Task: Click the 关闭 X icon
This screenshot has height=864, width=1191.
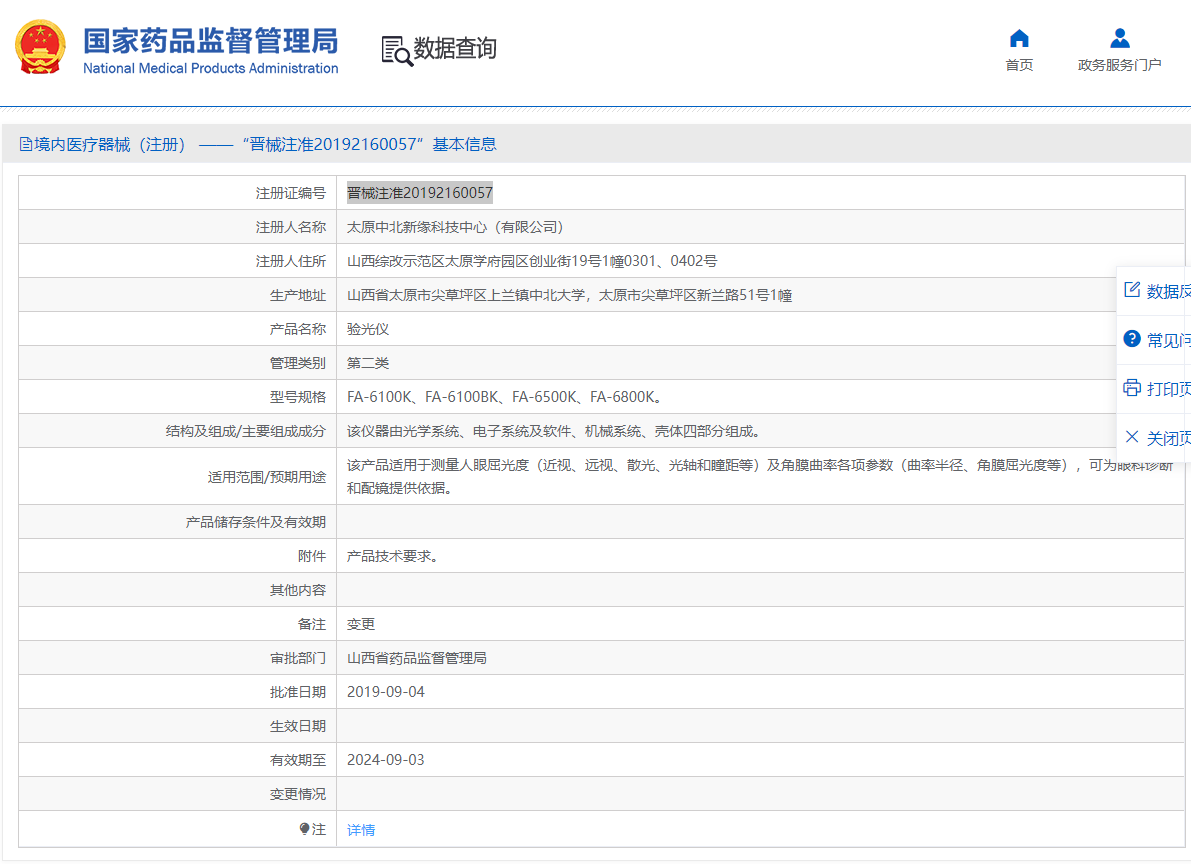Action: 1132,437
